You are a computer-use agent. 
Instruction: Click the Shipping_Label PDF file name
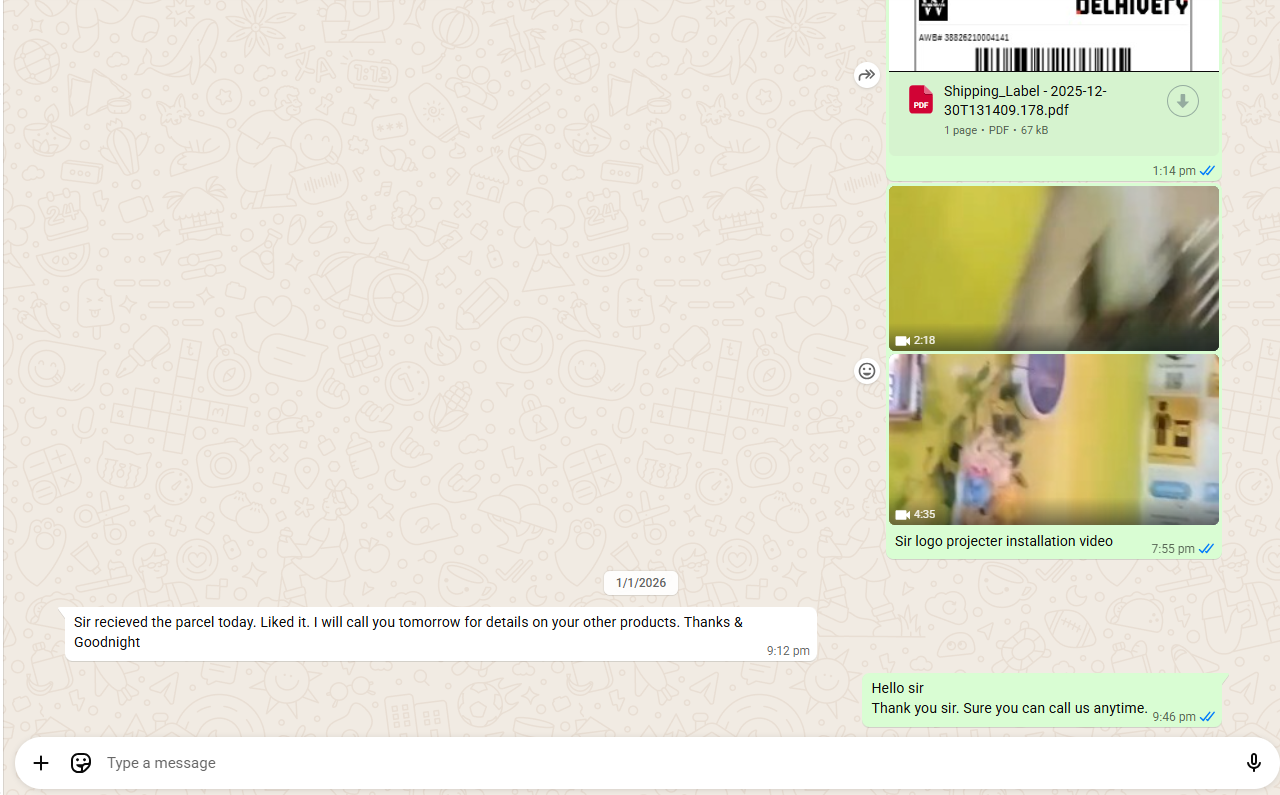tap(1025, 101)
